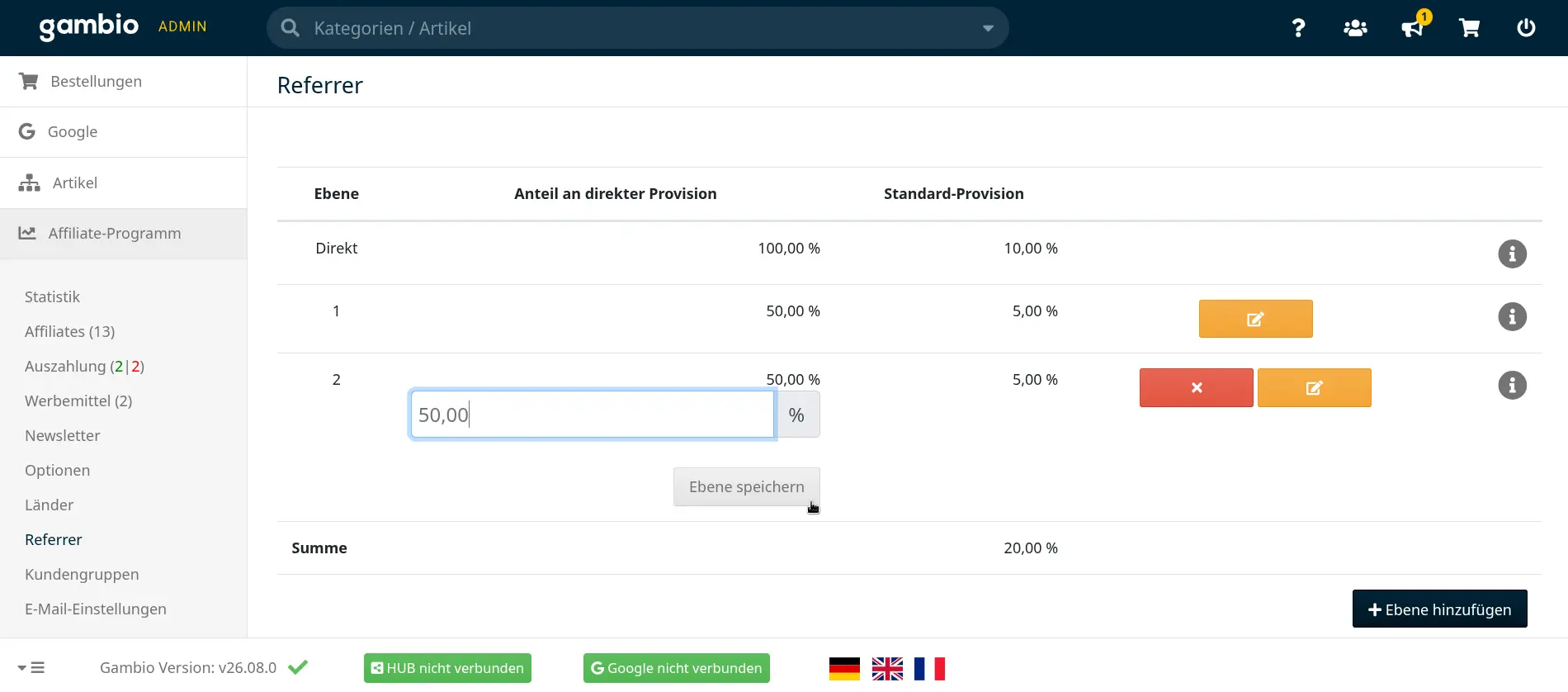Click the 50,00 percentage input field
This screenshot has width=1568, height=692.
click(x=593, y=415)
